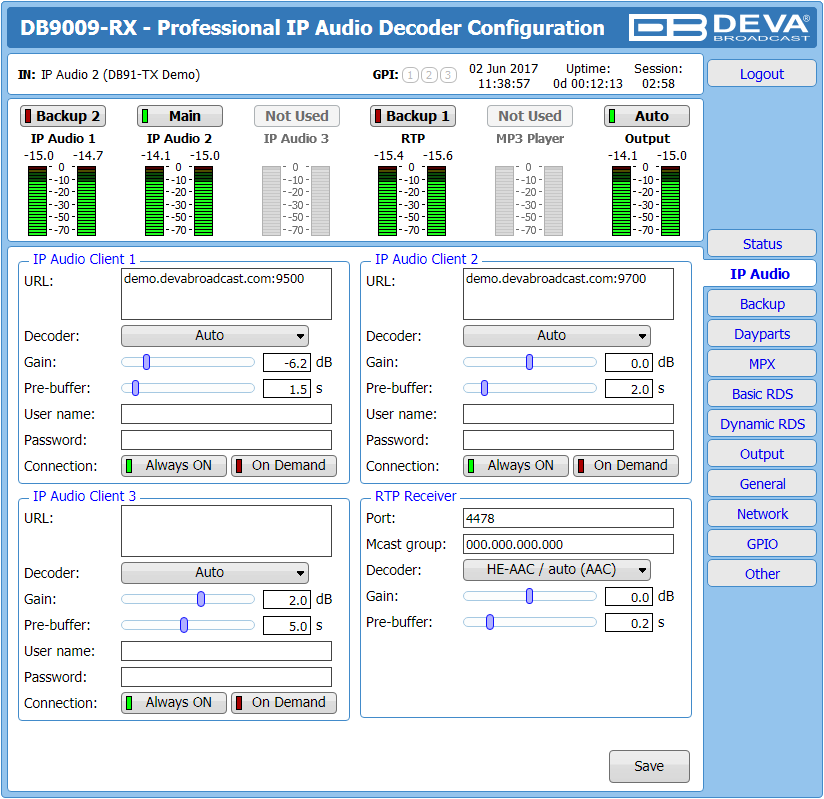Click the Client 3 Pre-buffer slider handle
824x799 pixels.
coord(184,626)
